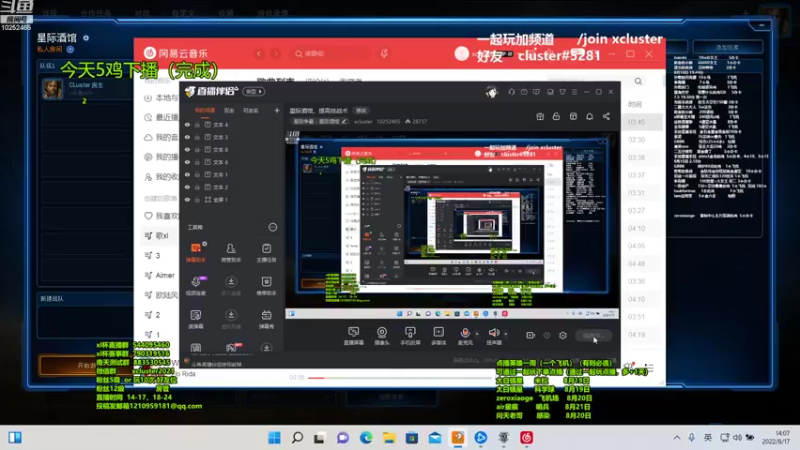Viewport: 800px width, 450px height.
Task: Add 摄像头 camera source
Action: [x=382, y=336]
